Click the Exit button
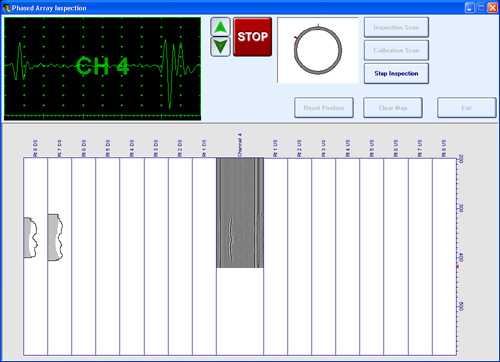Image resolution: width=500 pixels, height=362 pixels. click(467, 108)
